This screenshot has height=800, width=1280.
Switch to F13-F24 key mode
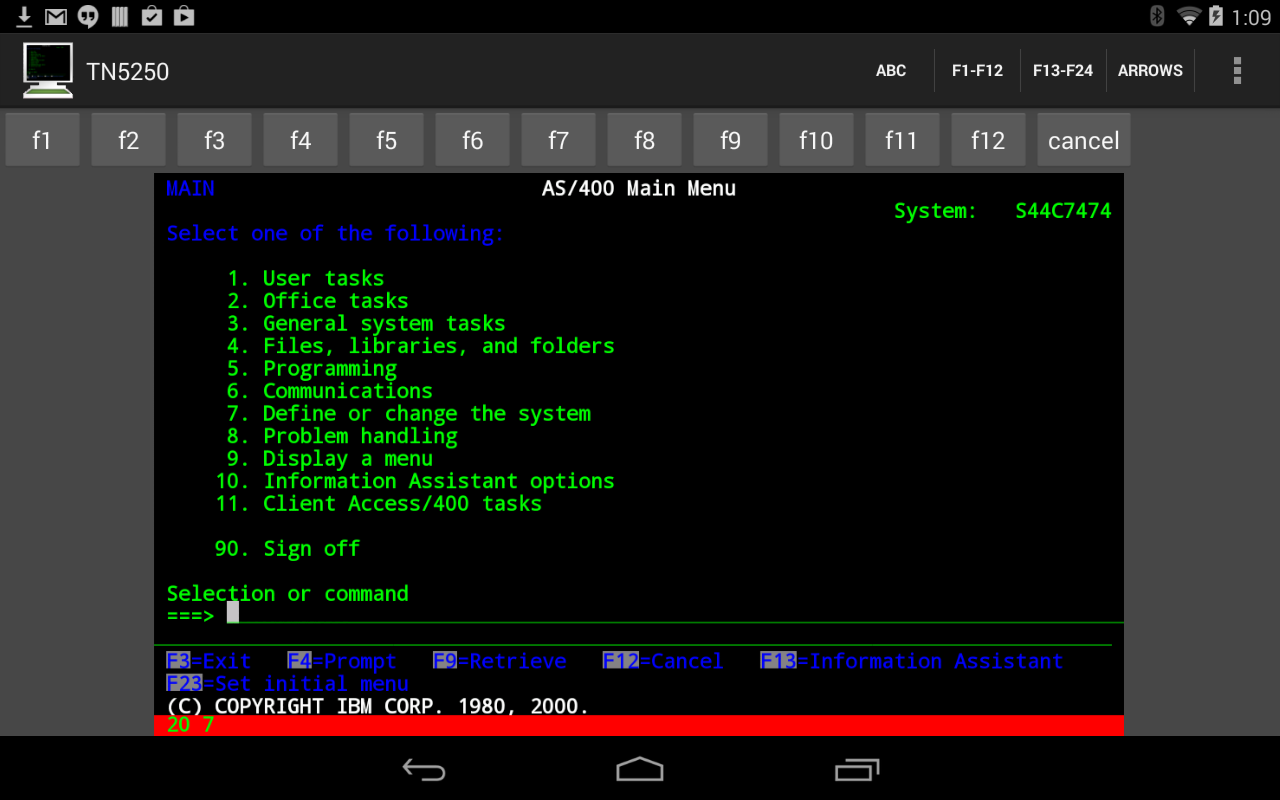coord(1063,70)
